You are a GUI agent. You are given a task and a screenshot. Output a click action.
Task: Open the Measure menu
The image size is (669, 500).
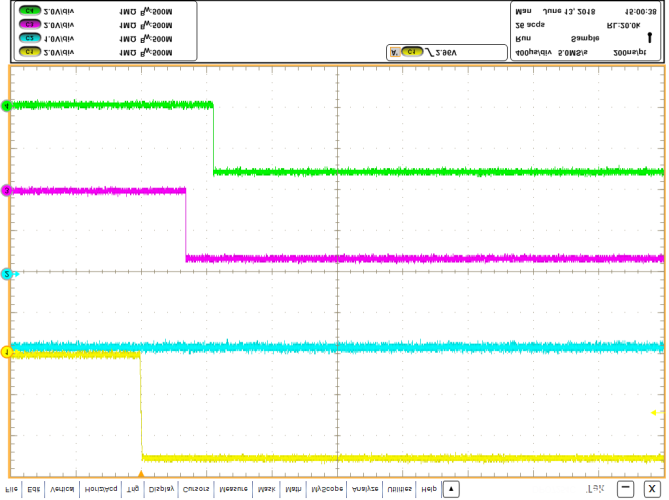pos(234,489)
